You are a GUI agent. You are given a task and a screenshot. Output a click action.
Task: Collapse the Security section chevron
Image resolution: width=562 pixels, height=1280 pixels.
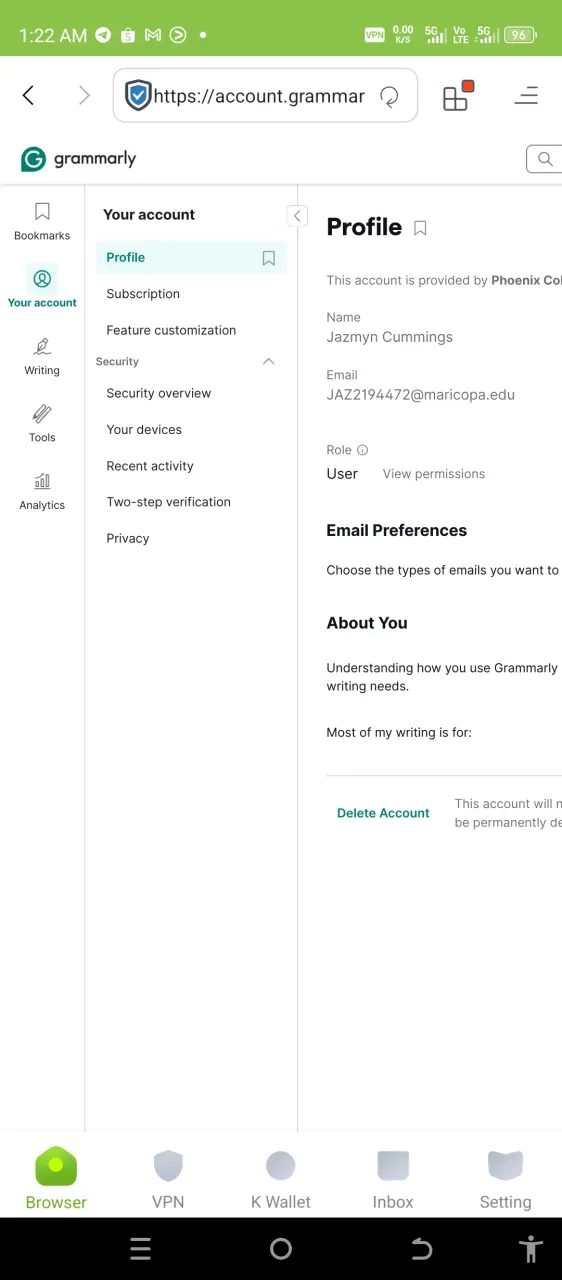pyautogui.click(x=268, y=361)
